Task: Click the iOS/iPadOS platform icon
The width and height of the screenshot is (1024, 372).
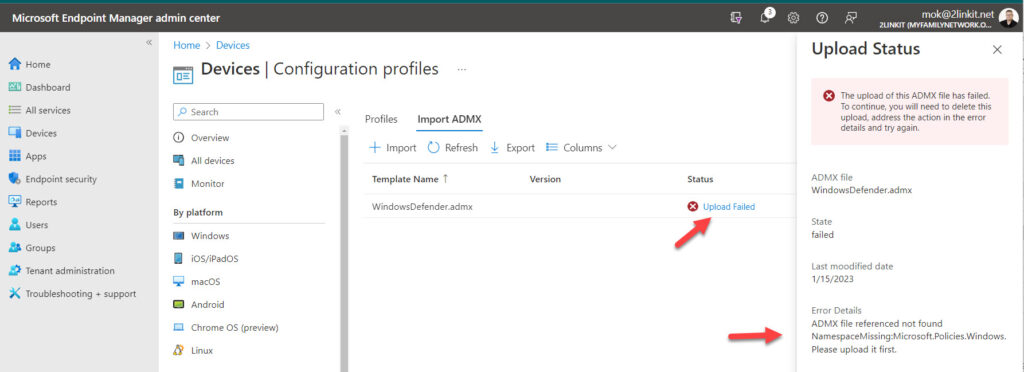Action: click(x=178, y=258)
